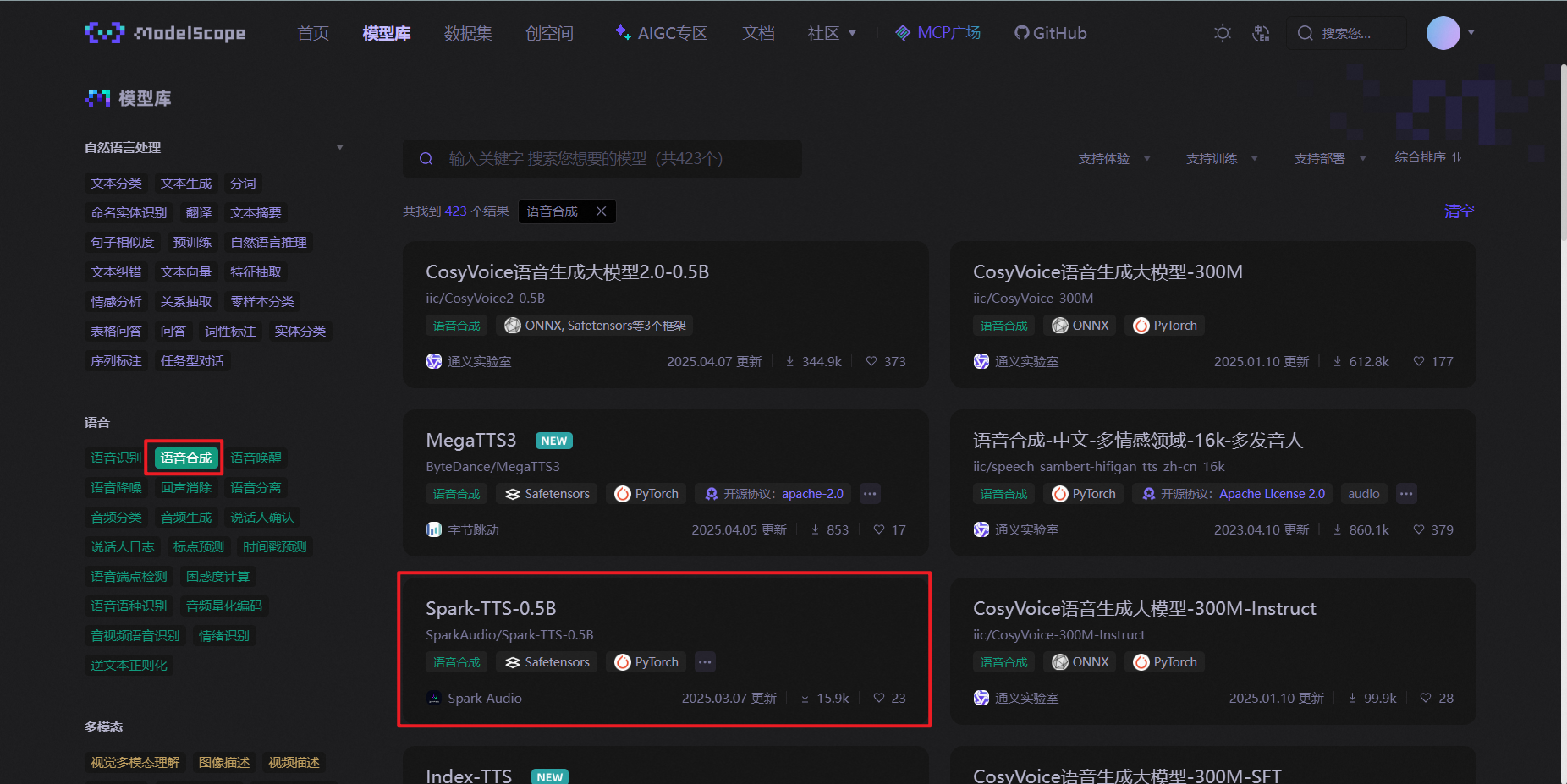
Task: Click ONNX, Safetensors等3个框架 tag
Action: [x=594, y=326]
